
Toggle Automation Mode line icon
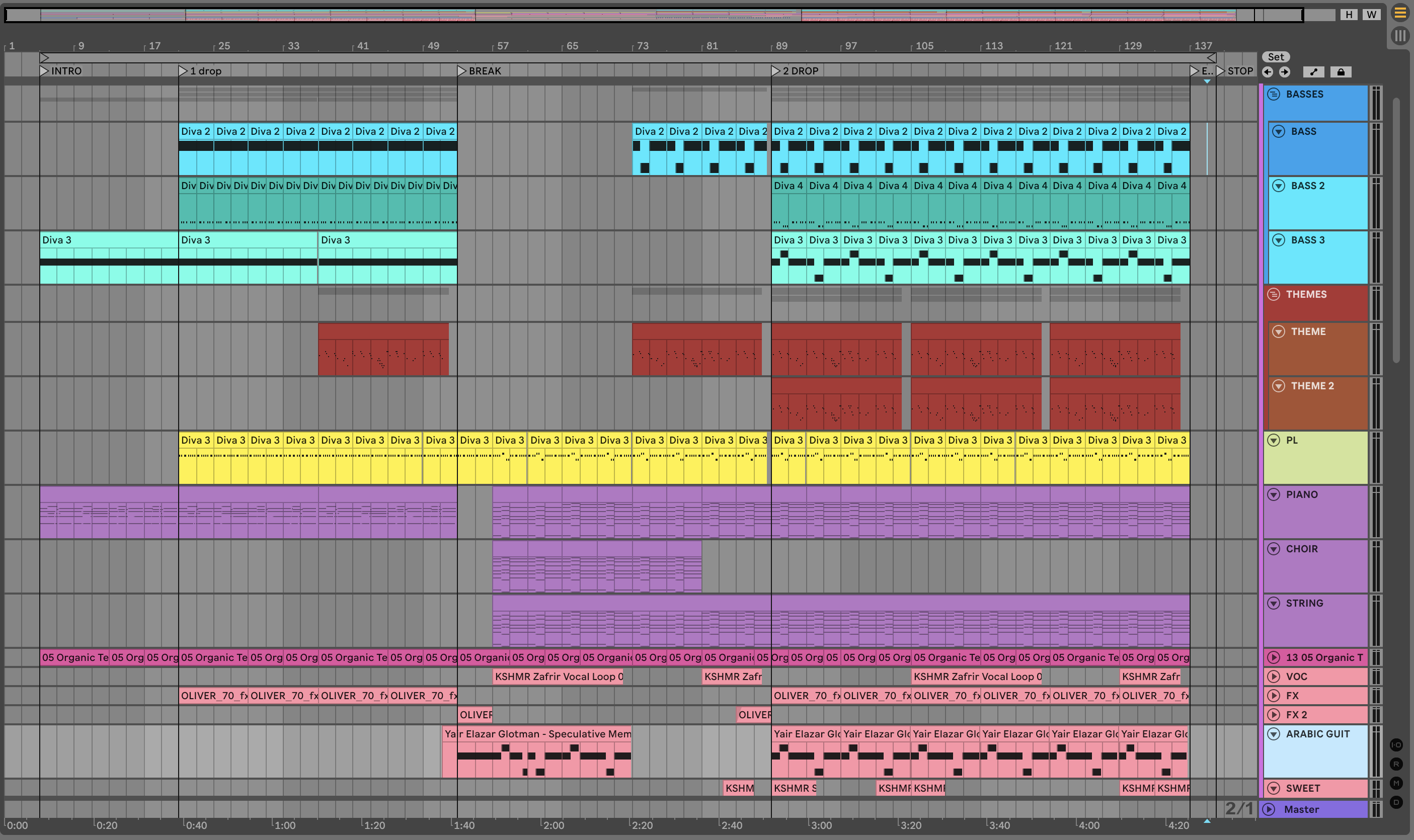(1314, 72)
